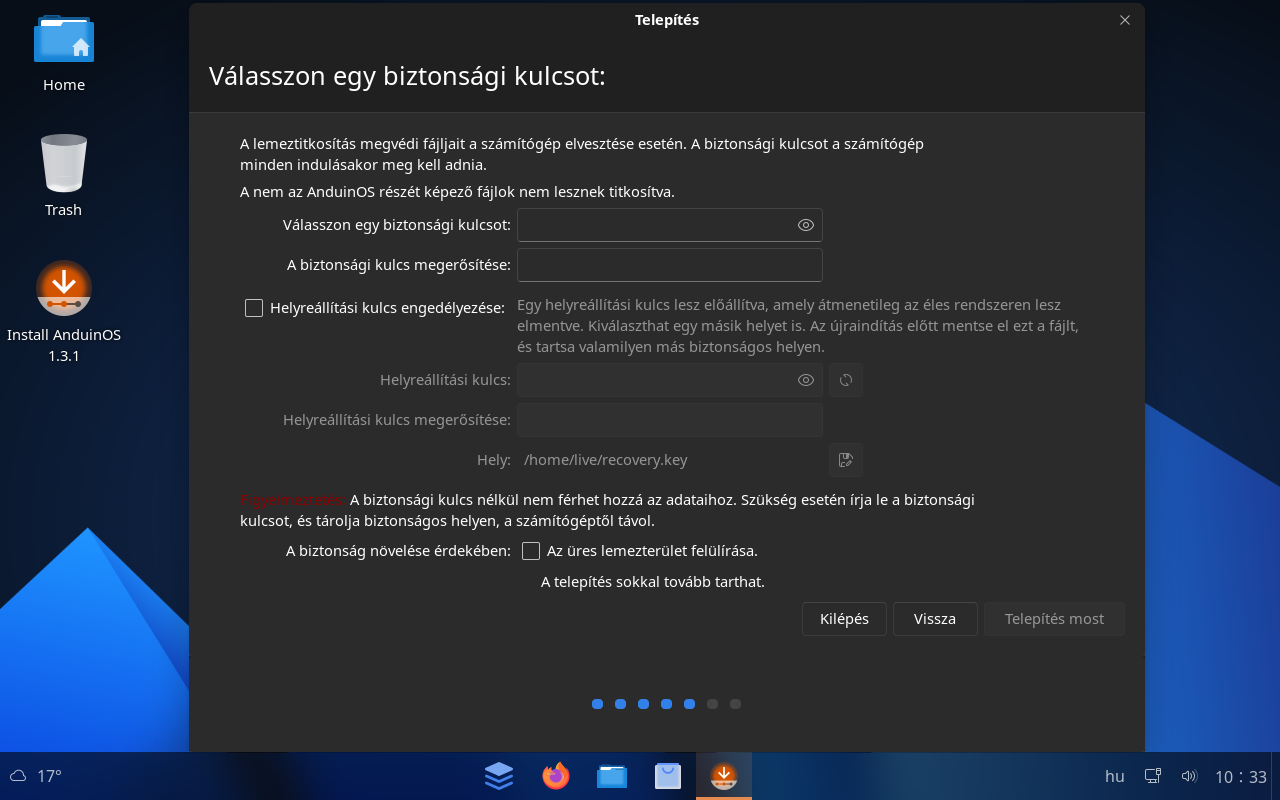Click the red Figyelmeztetés warning label
Screen dimensions: 1280x800
point(293,500)
